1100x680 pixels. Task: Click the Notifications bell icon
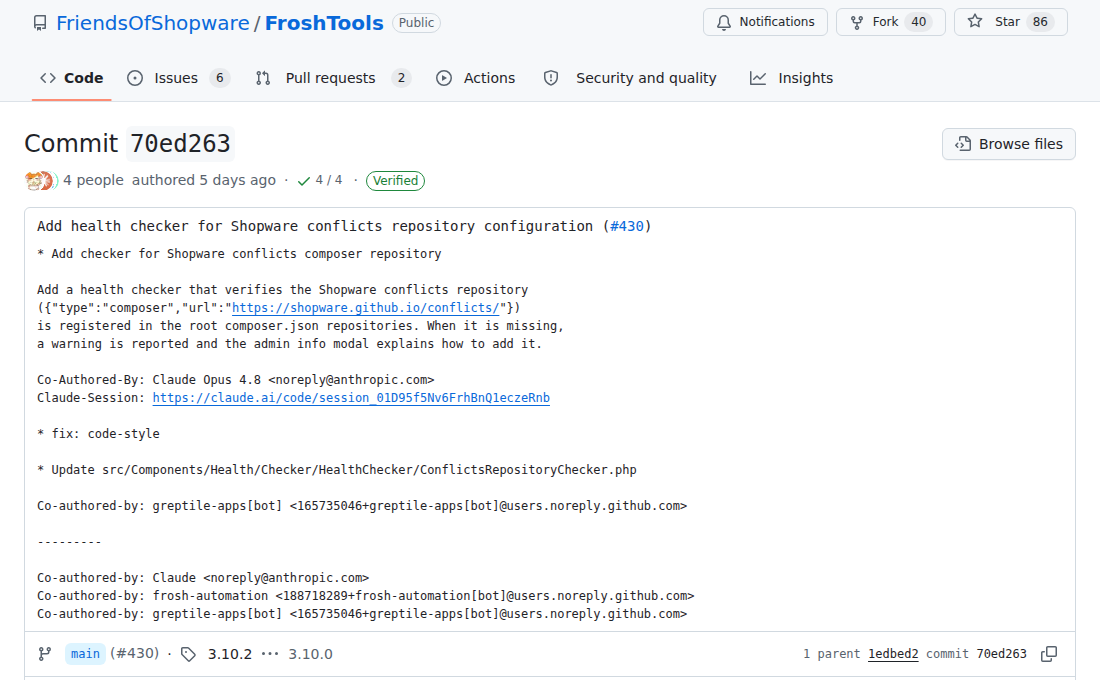point(723,22)
